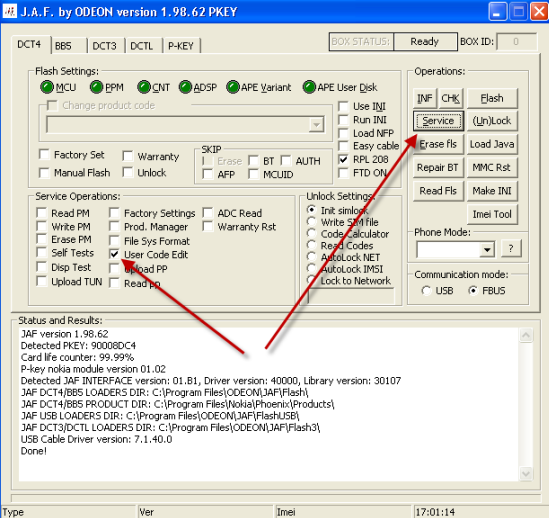Toggle the APE User Disk indicator
This screenshot has width=549, height=518.
click(309, 87)
